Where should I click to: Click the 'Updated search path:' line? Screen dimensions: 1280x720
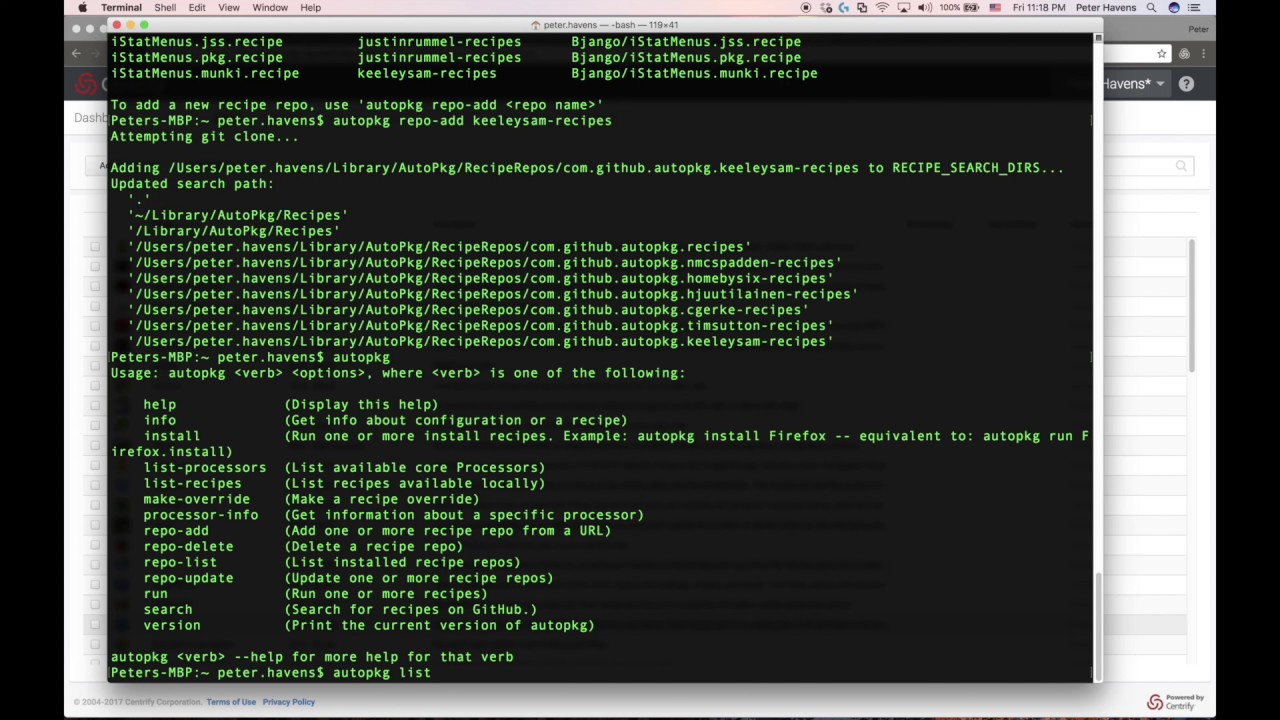192,184
